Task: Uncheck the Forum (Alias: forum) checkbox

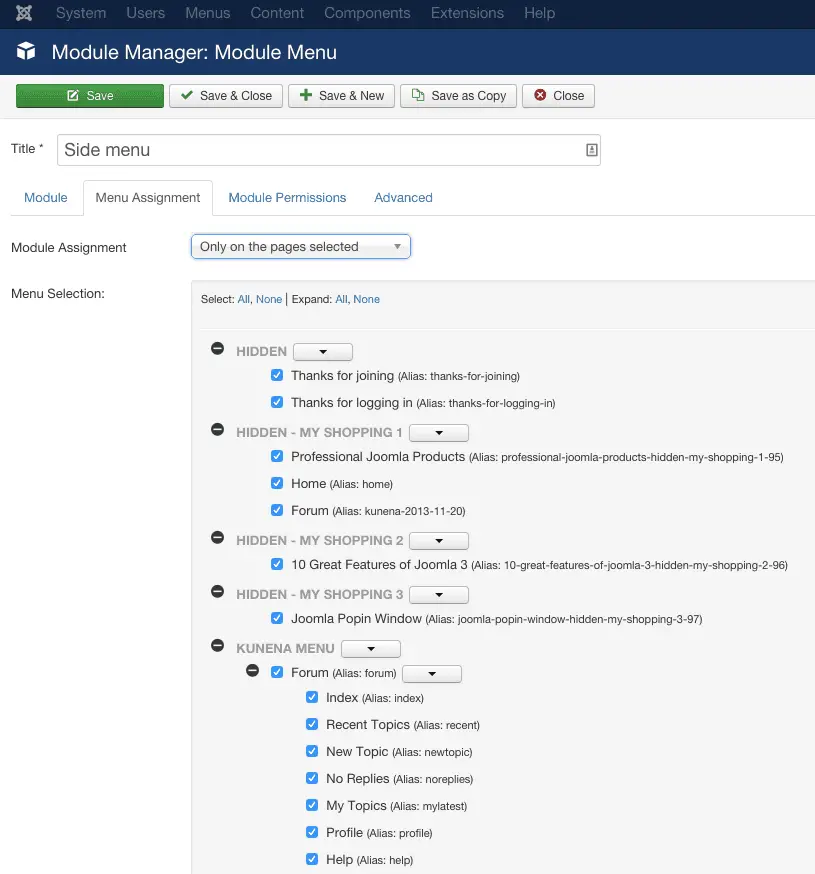Action: click(x=277, y=672)
